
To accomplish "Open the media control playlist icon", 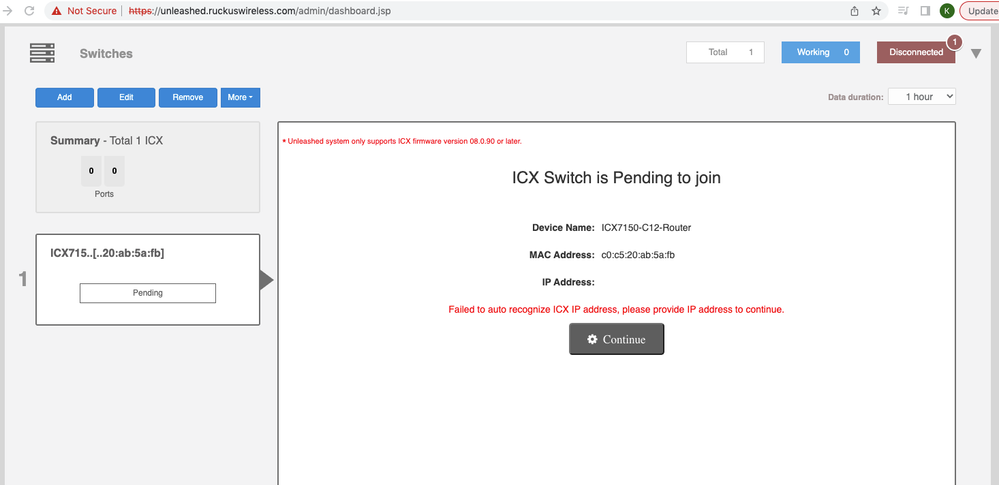I will tap(904, 11).
